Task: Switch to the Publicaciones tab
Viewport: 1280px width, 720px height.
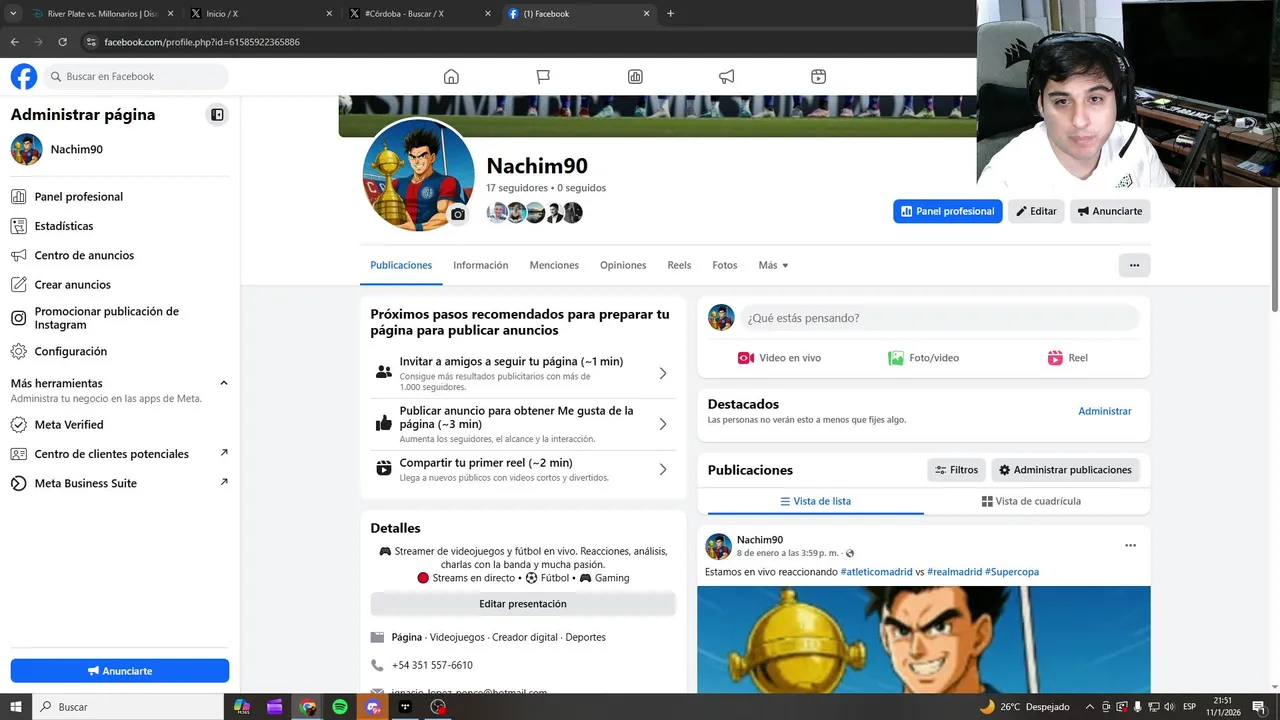Action: point(401,265)
